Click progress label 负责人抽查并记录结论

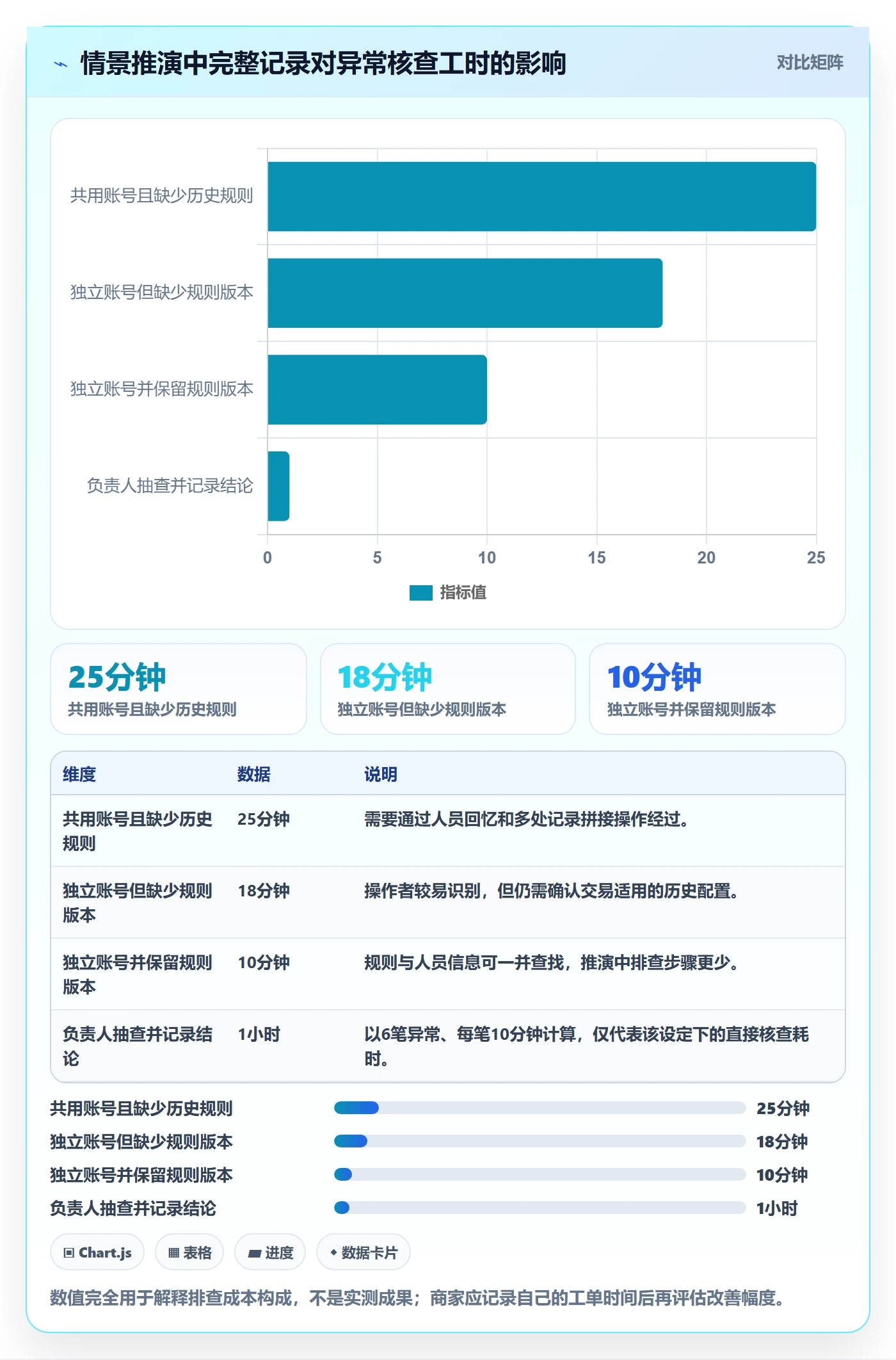[133, 1208]
